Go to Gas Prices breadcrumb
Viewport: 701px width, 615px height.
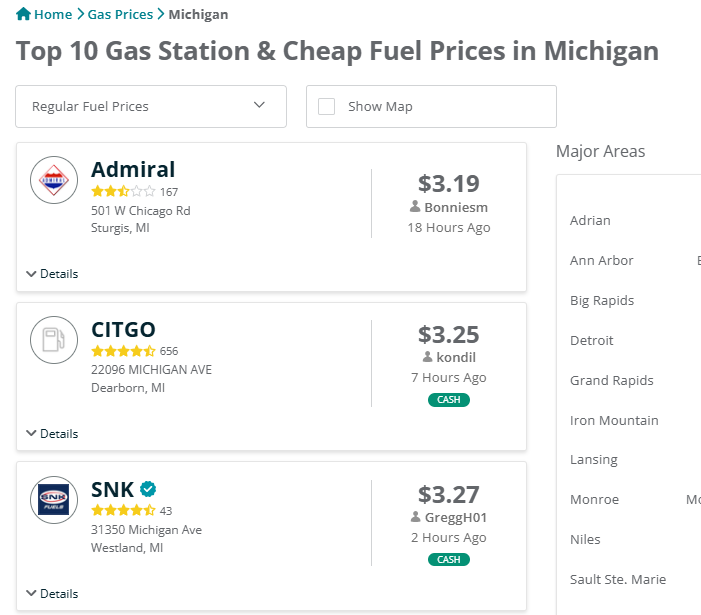point(120,15)
